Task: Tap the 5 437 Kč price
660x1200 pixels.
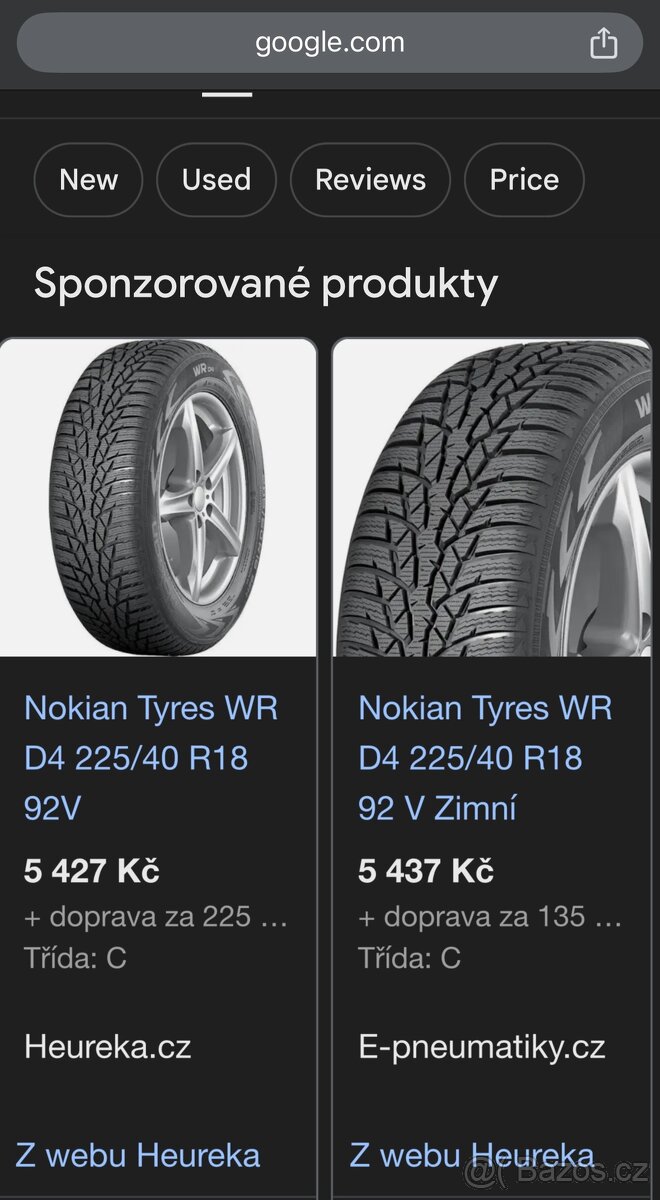Action: (x=424, y=871)
